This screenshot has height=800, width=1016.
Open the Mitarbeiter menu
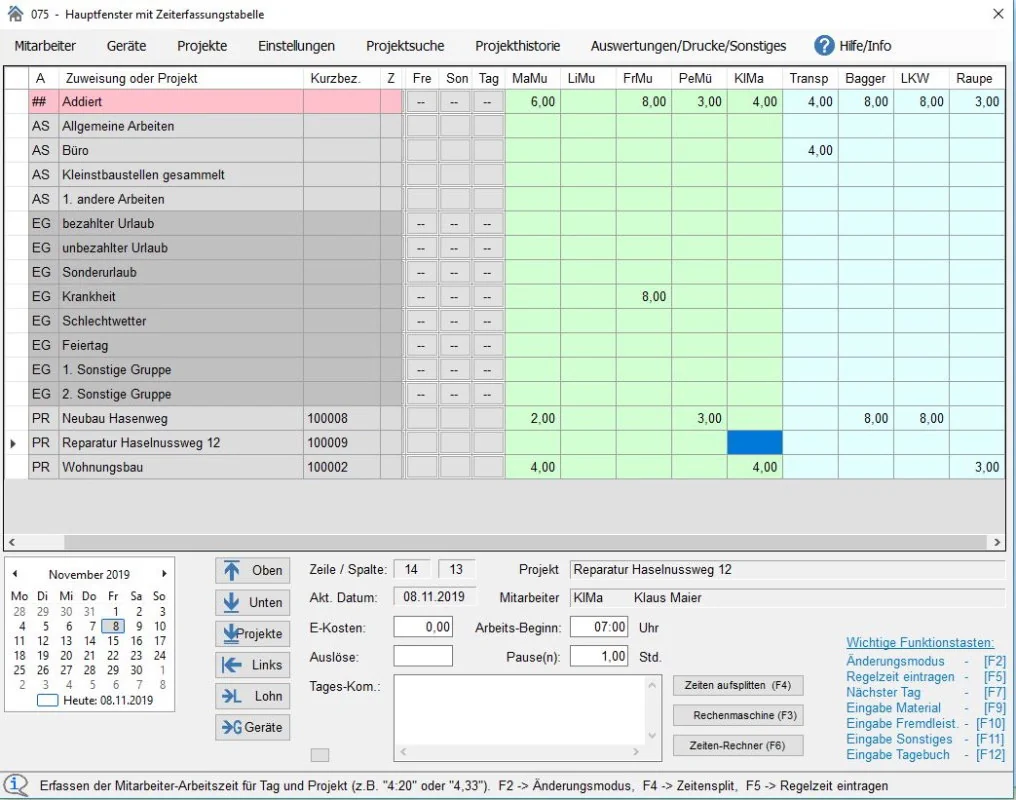point(45,46)
